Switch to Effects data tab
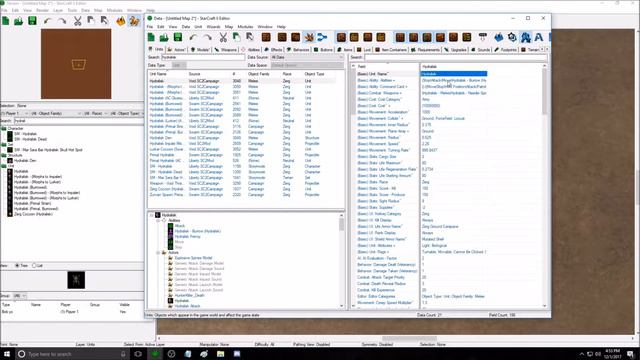The height and width of the screenshot is (360, 640). (x=273, y=50)
